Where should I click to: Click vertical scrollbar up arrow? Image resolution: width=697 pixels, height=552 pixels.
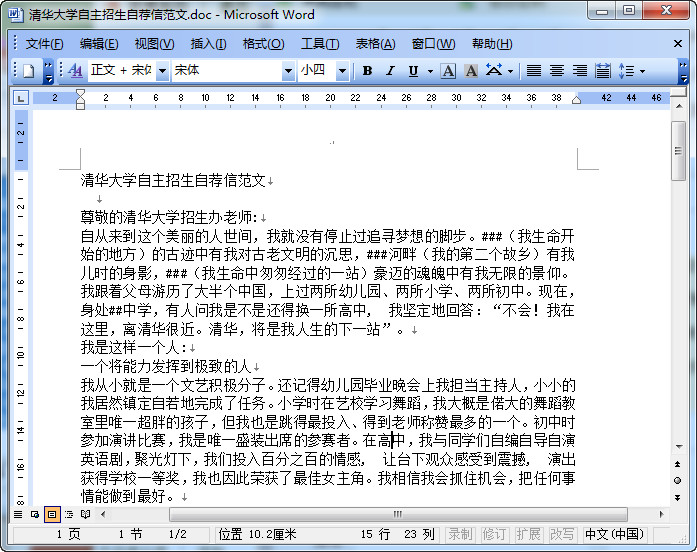pos(679,106)
